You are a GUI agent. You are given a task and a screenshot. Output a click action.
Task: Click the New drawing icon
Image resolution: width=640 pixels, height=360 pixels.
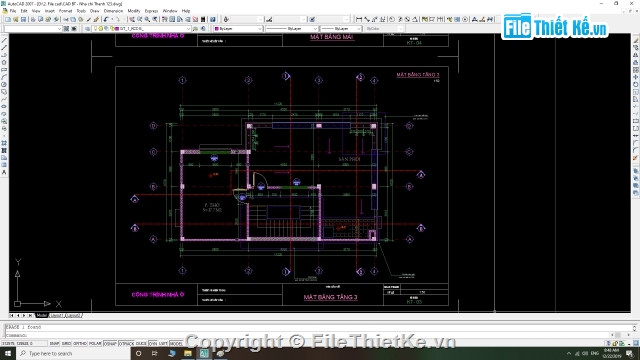point(7,19)
